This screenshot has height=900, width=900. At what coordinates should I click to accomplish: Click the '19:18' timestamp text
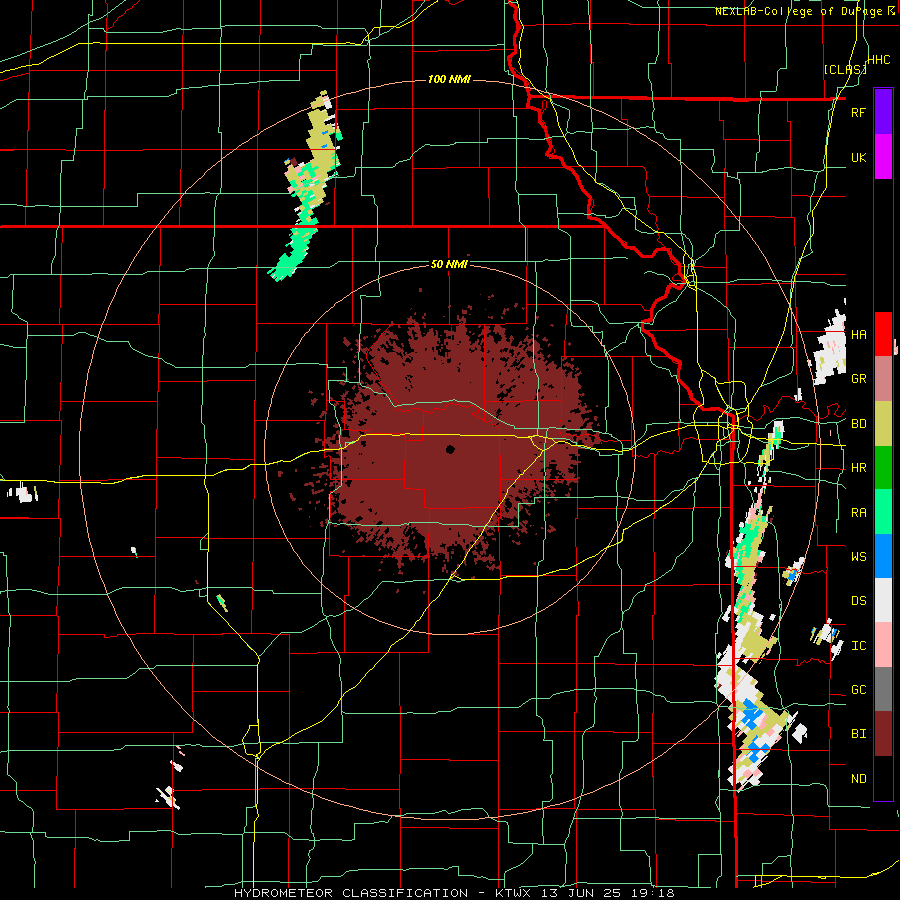(654, 893)
